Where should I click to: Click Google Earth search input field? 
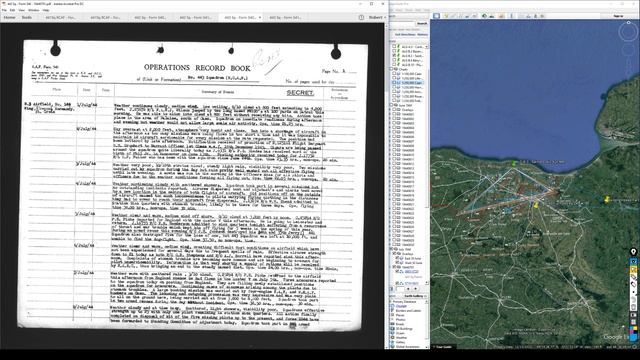[401, 24]
